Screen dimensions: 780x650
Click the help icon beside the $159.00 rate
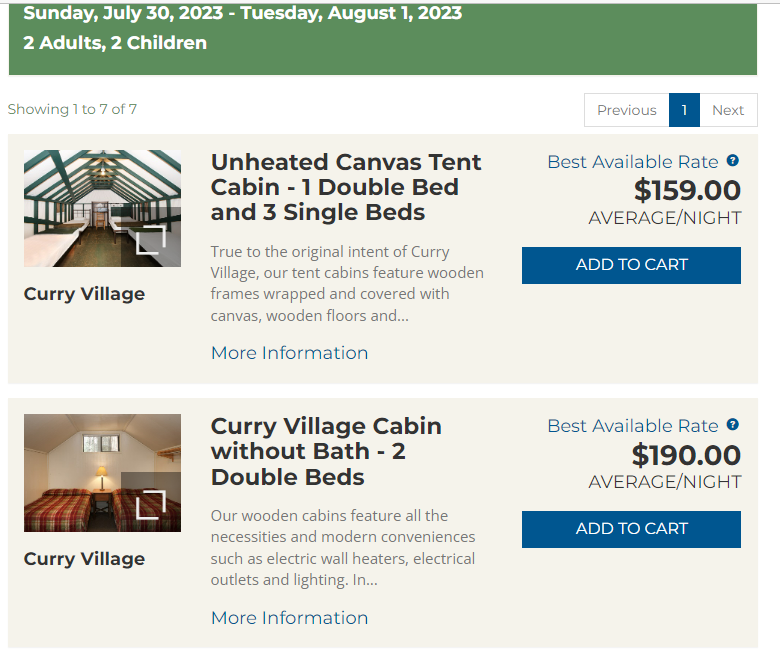(733, 161)
